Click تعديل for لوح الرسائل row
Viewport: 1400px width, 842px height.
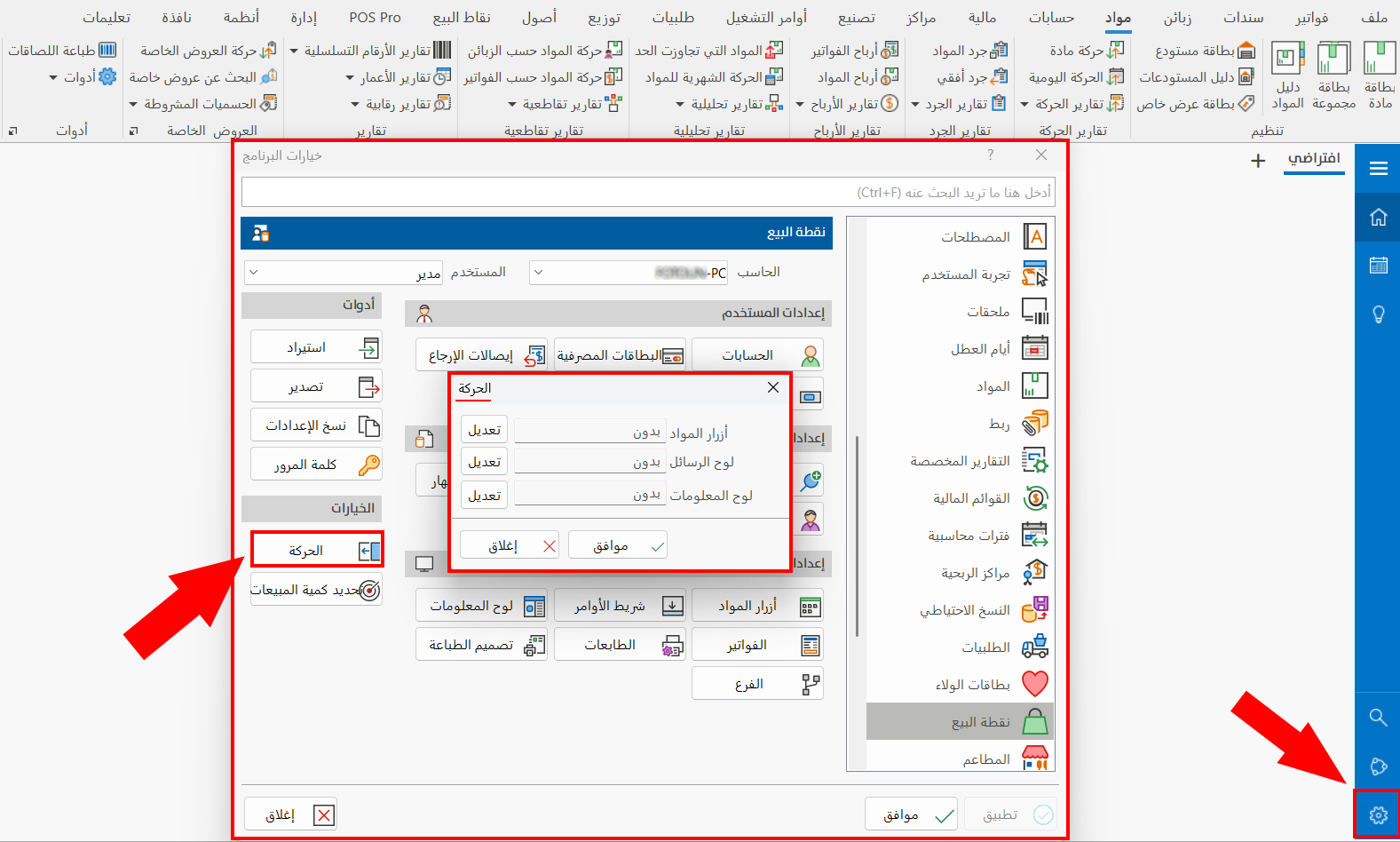click(x=484, y=462)
